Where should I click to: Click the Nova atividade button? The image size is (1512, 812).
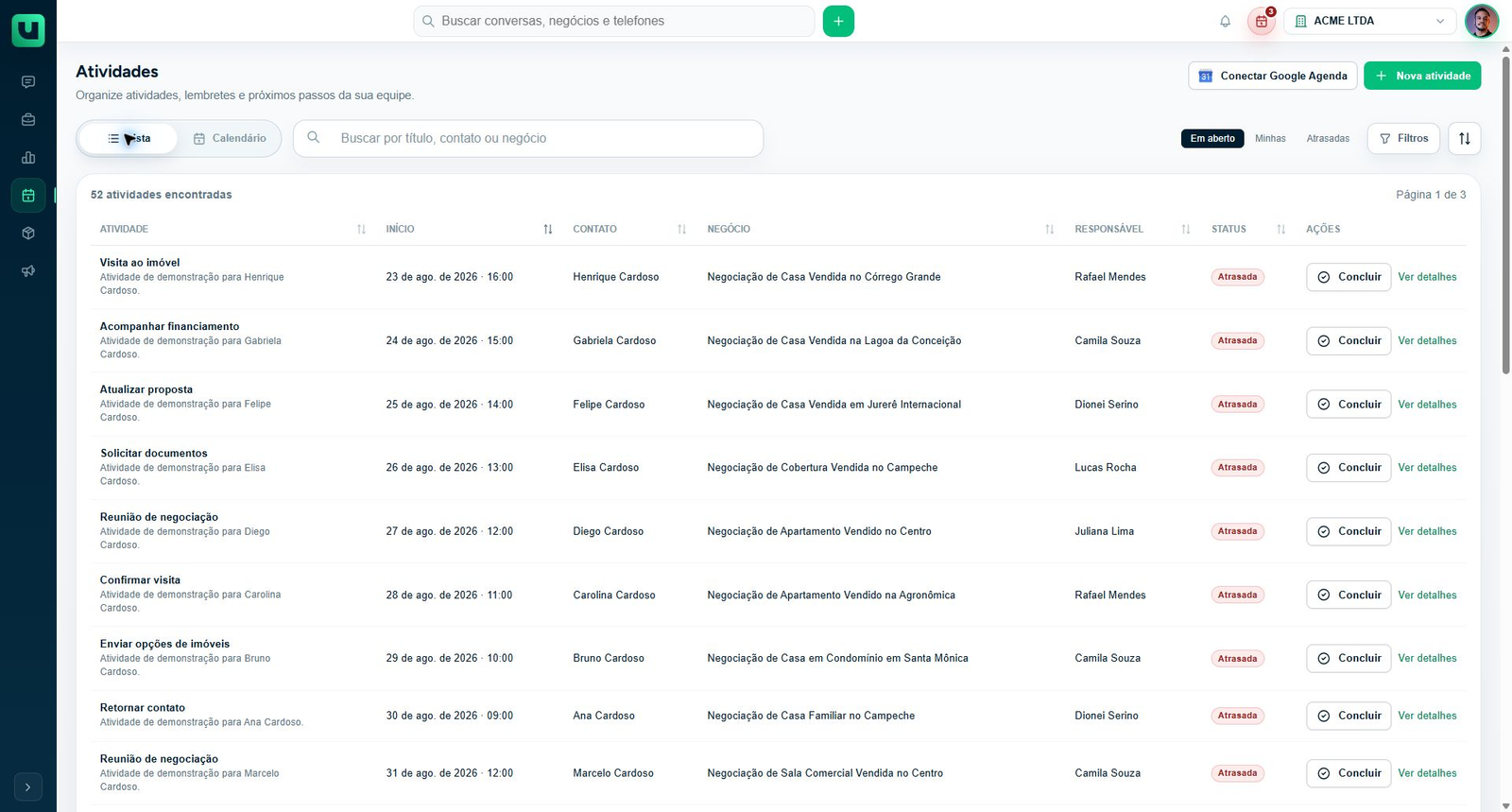tap(1422, 76)
